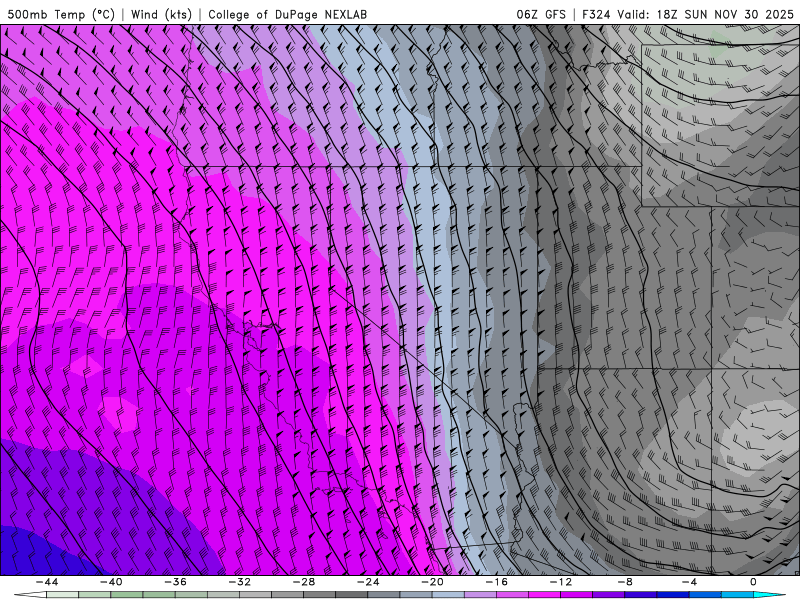Click the -24 color scale label
Screen dimensions: 800x600
tap(368, 582)
